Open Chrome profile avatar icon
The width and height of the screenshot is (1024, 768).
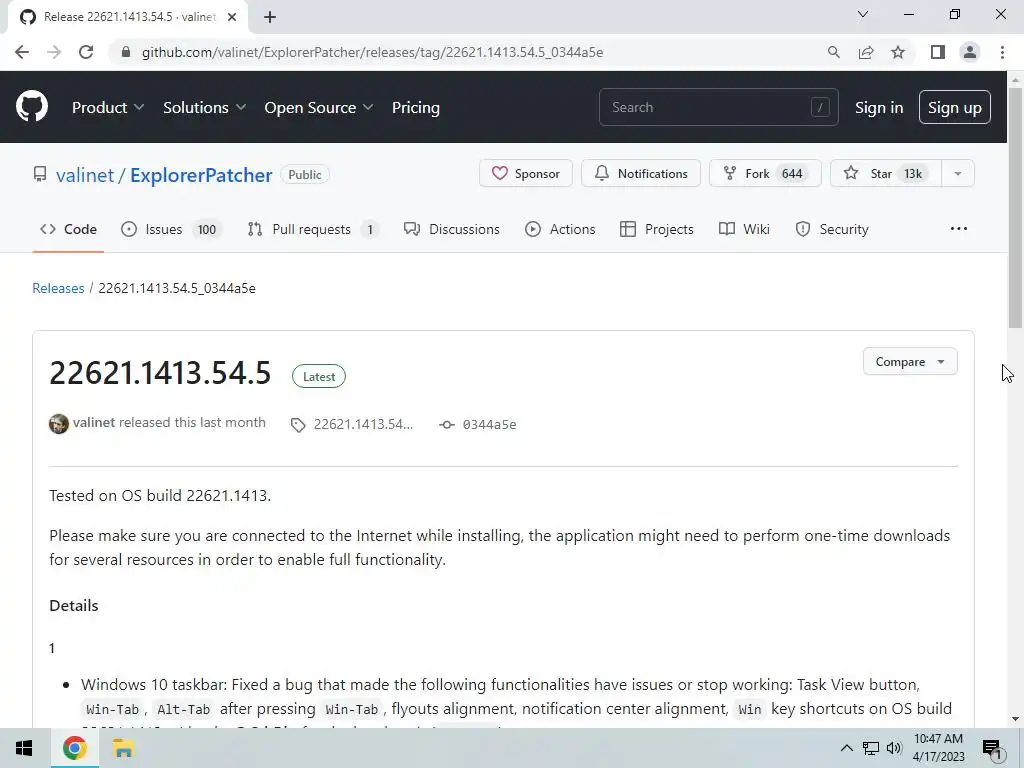point(970,52)
